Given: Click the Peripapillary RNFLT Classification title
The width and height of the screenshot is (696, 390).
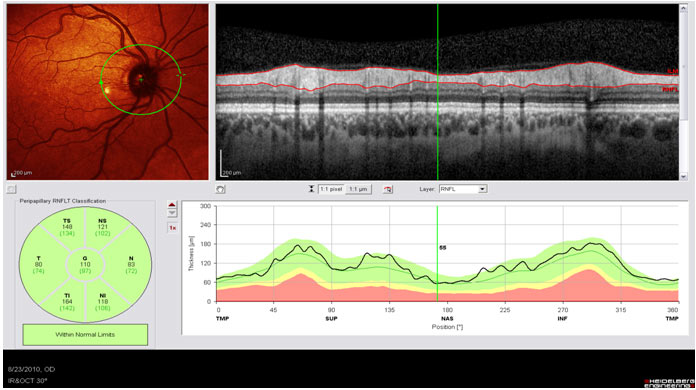Looking at the screenshot, I should point(63,201).
